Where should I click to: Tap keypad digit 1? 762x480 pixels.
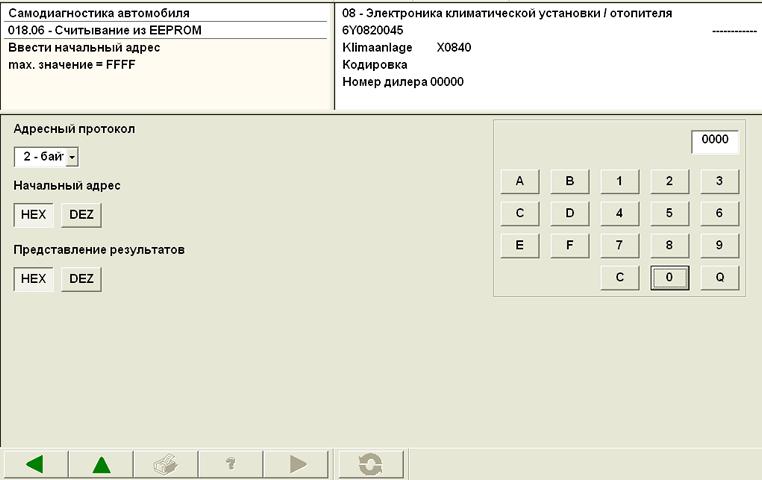tap(620, 181)
